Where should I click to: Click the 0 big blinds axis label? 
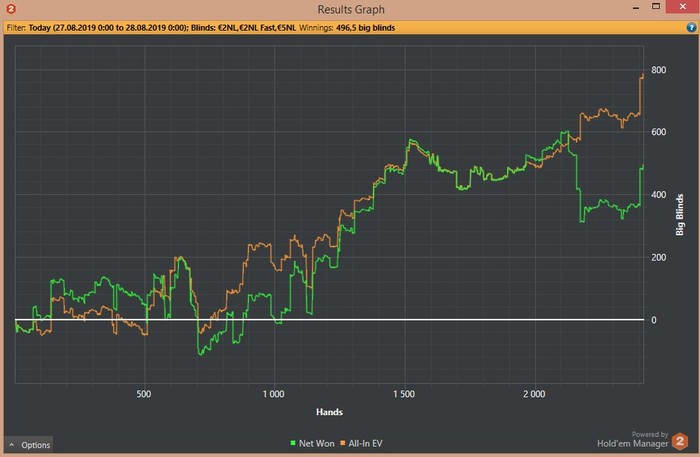(654, 320)
